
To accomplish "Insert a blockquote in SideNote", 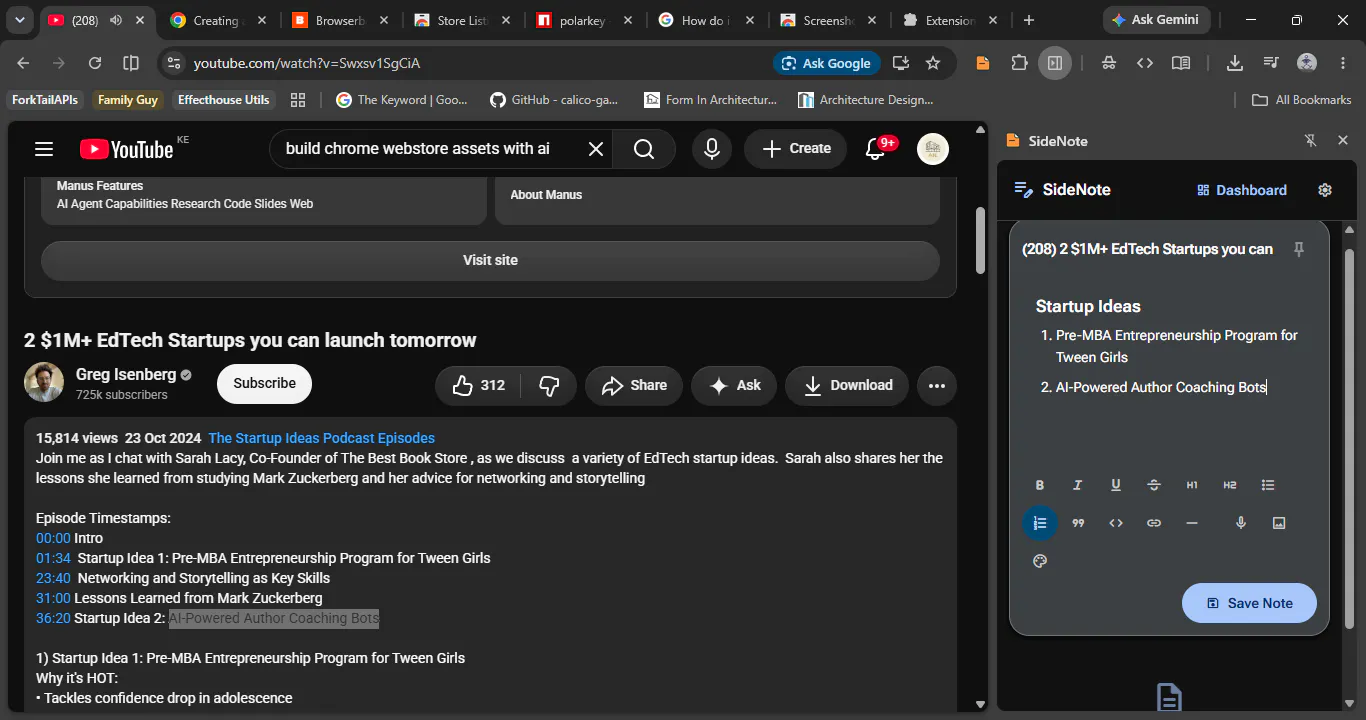I will point(1078,523).
